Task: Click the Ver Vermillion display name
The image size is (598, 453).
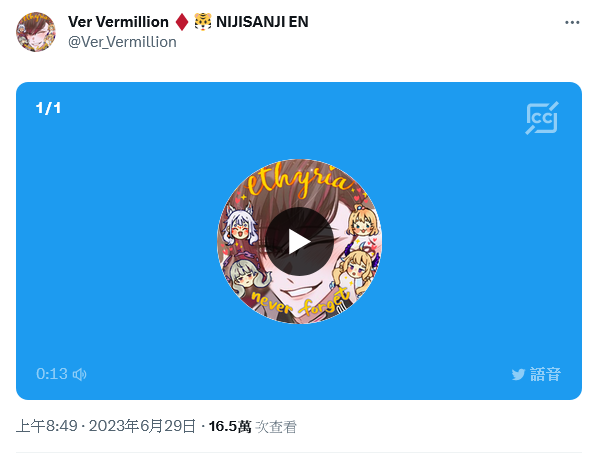Action: [118, 22]
